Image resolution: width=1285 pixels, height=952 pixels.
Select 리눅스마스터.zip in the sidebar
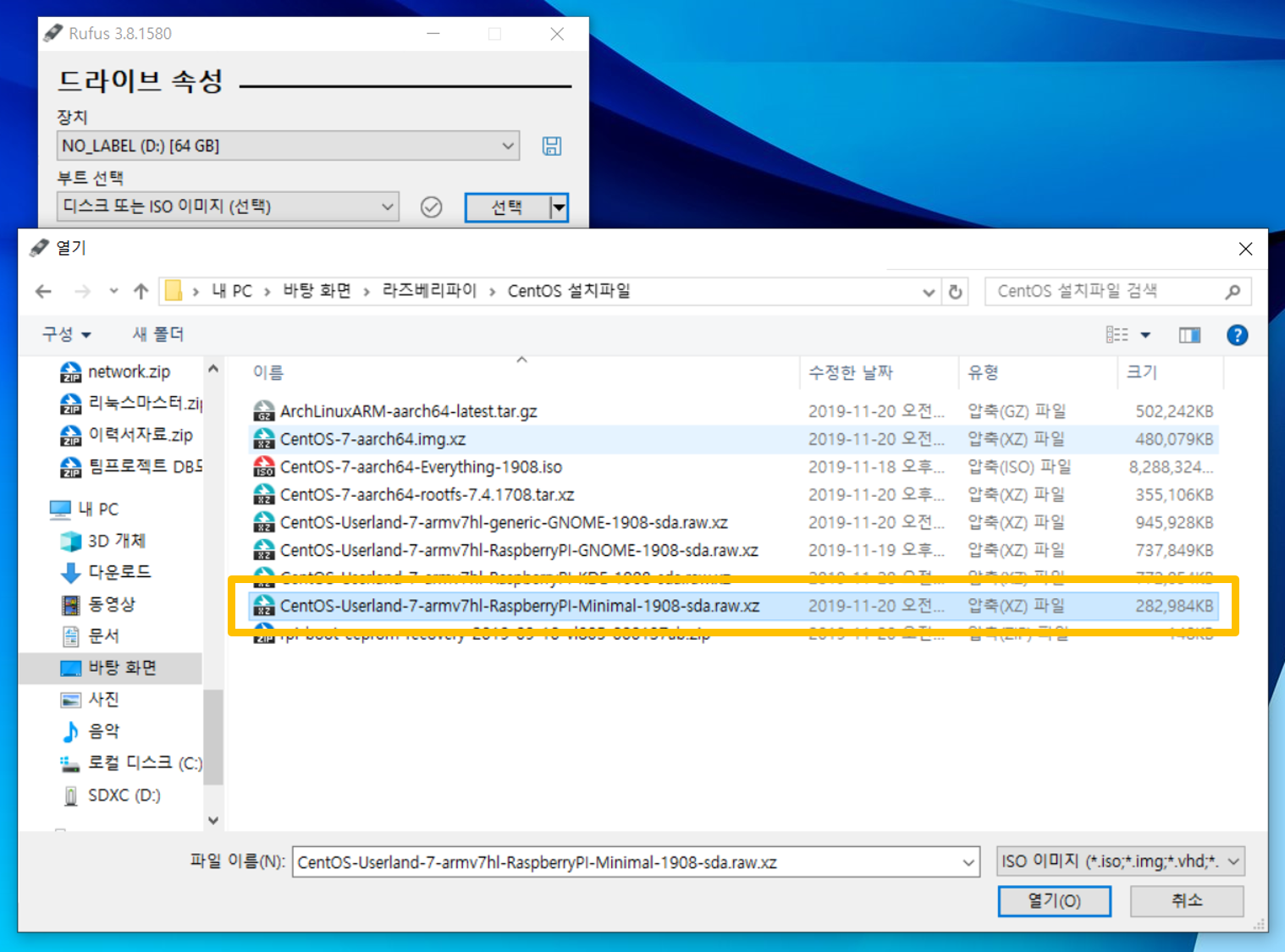coord(130,403)
